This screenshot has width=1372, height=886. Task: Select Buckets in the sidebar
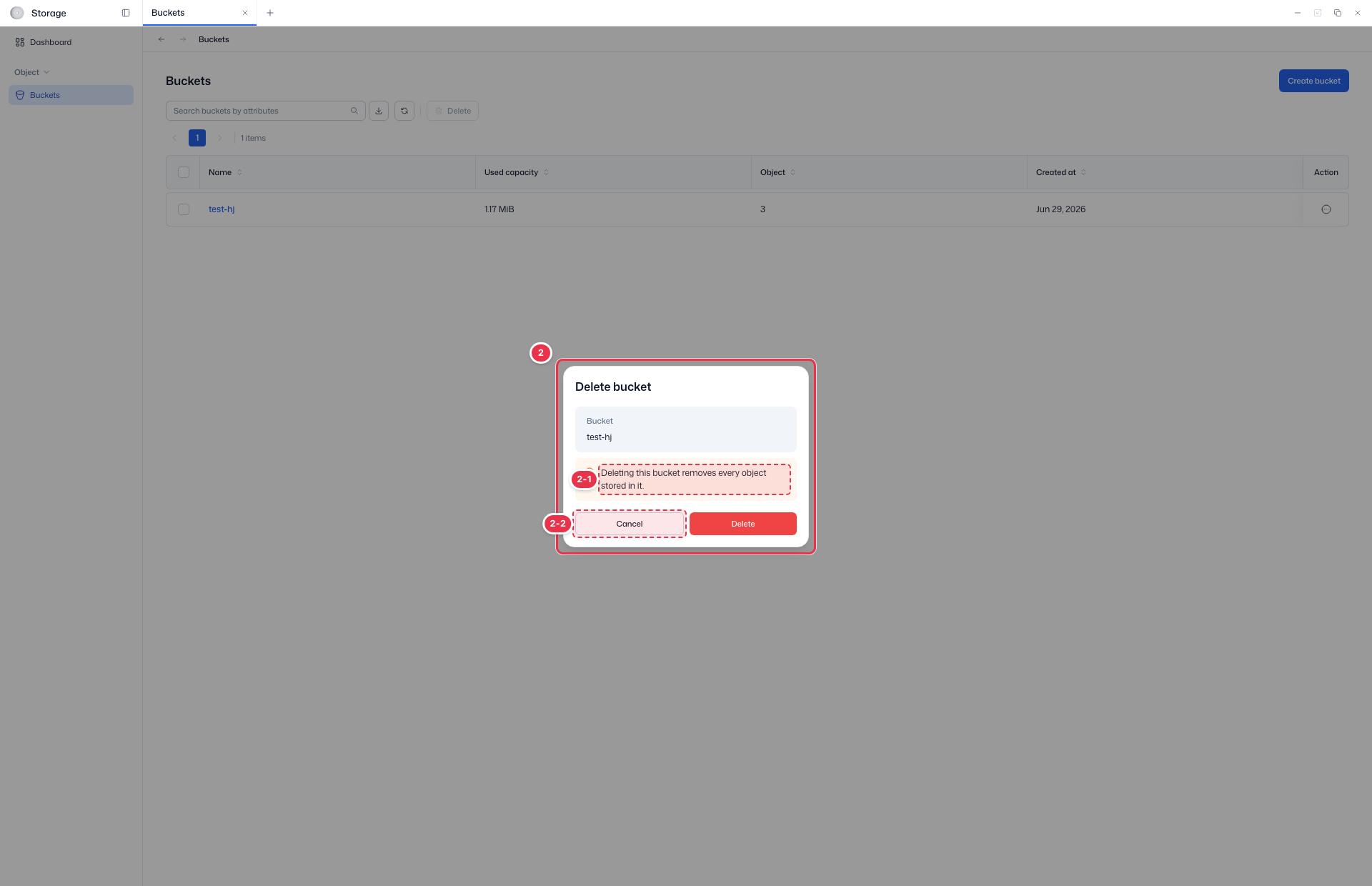71,95
